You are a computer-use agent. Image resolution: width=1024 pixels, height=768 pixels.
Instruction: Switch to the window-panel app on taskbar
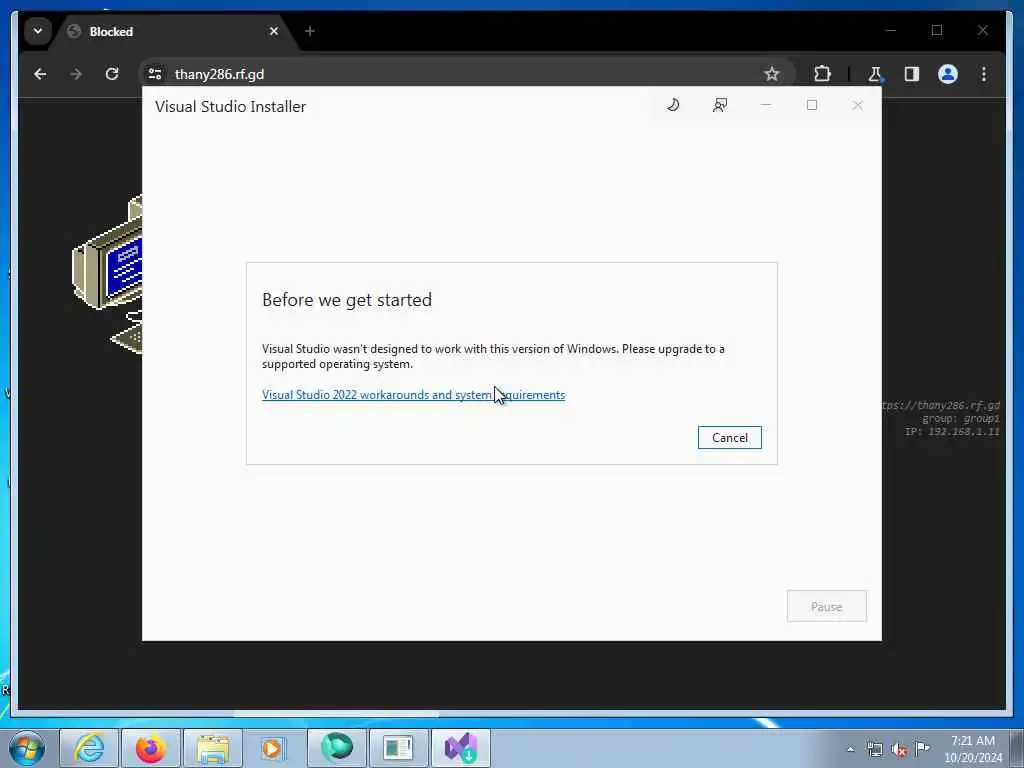pyautogui.click(x=398, y=748)
